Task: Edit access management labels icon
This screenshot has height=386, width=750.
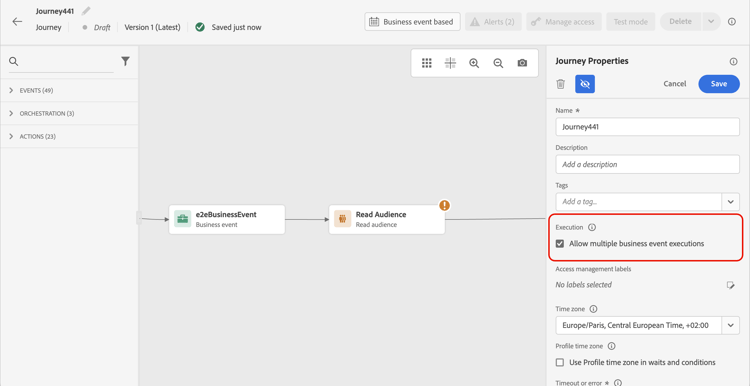Action: (x=730, y=285)
